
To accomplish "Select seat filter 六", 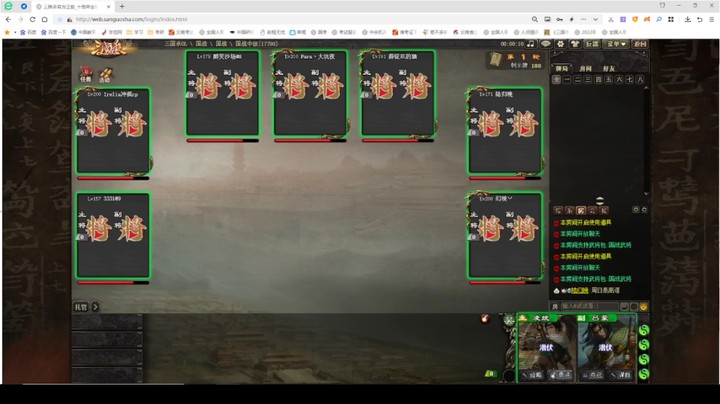I will point(619,79).
